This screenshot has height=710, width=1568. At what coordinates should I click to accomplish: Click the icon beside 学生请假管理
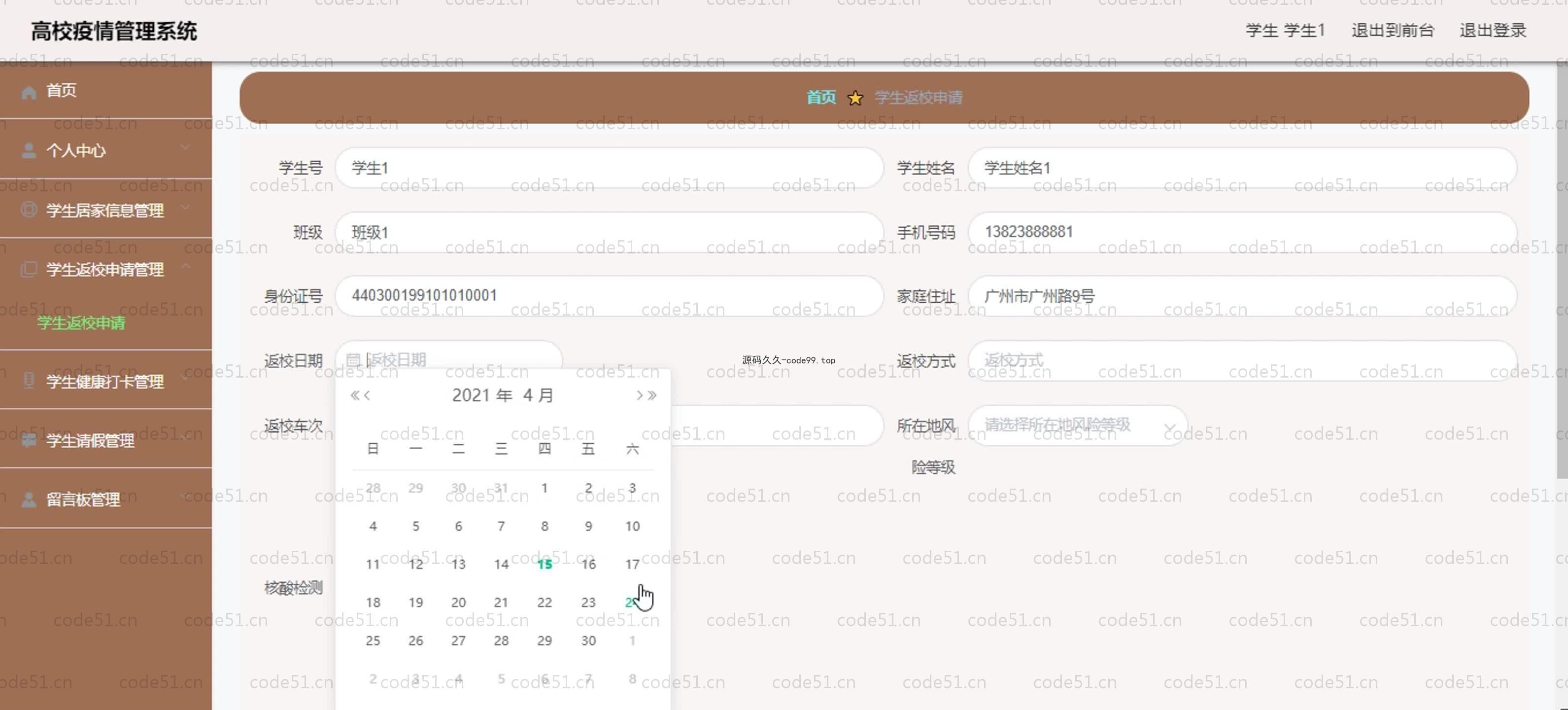point(29,440)
